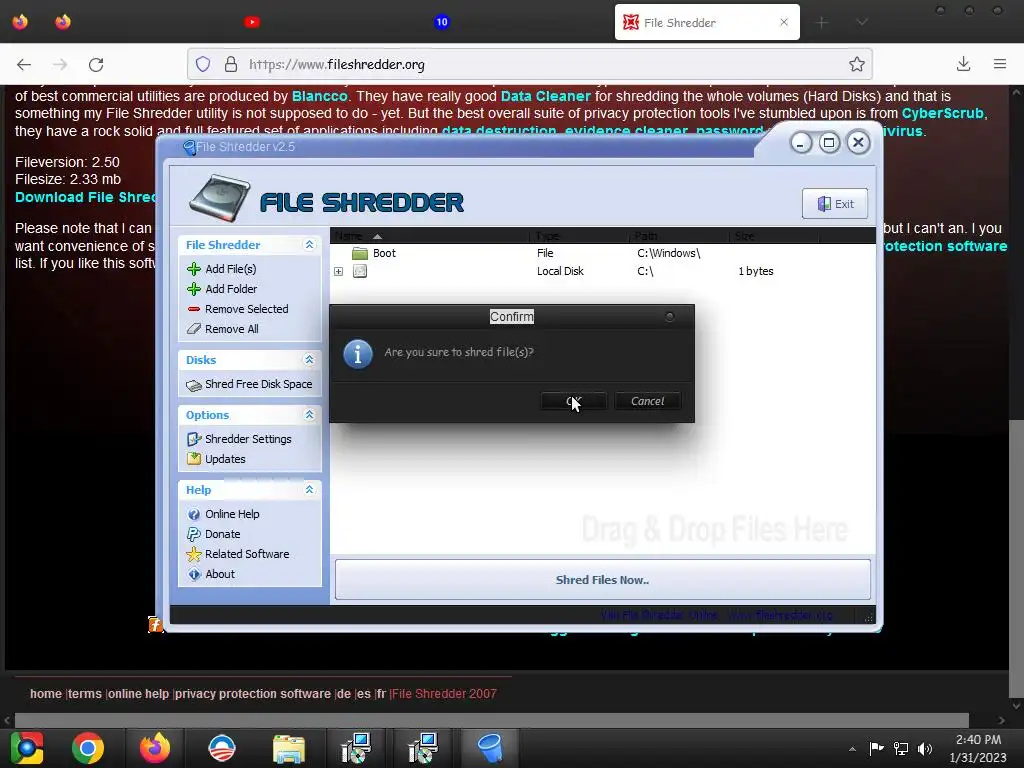1024x768 pixels.
Task: Click the Shred Free Disk Space icon
Action: (x=194, y=385)
